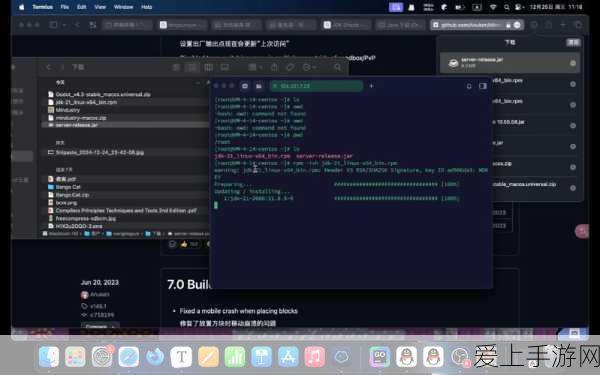
Task: Select jdk-21_linux-x64_bin.rpm file in Finder
Action: (x=86, y=102)
